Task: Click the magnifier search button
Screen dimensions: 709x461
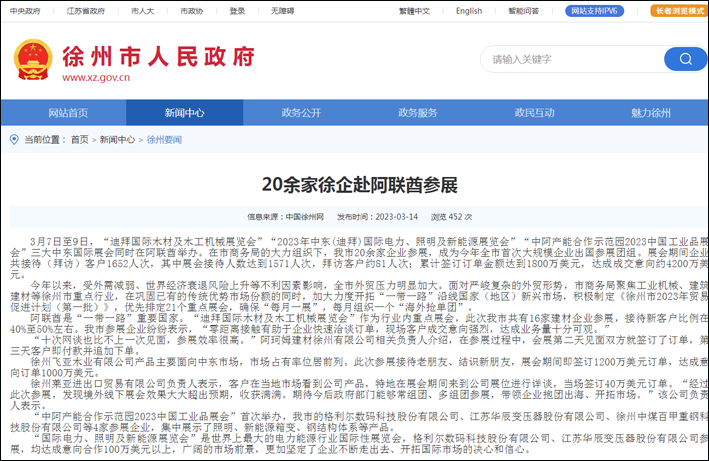Action: pos(685,59)
